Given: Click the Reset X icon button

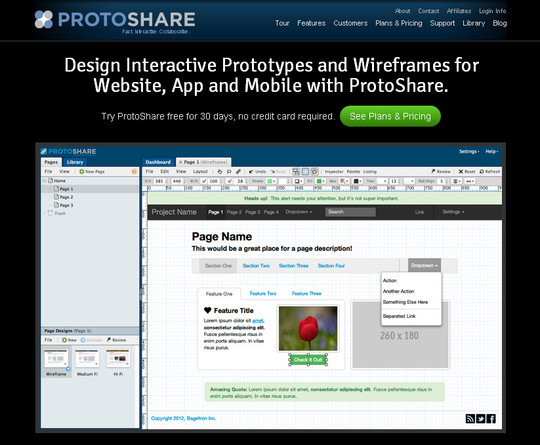Looking at the screenshot, I should click(461, 171).
